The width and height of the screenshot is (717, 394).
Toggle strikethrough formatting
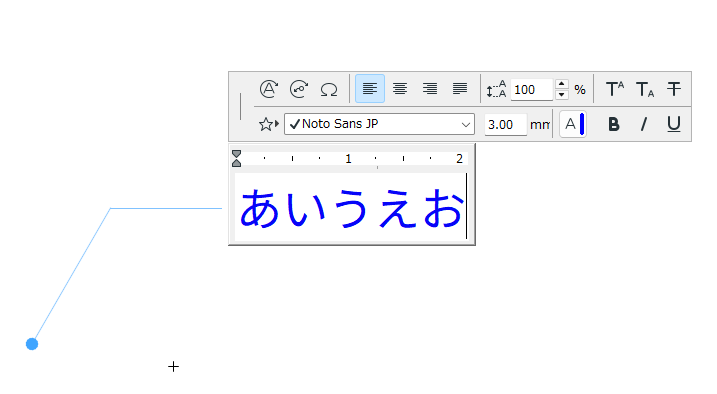674,89
